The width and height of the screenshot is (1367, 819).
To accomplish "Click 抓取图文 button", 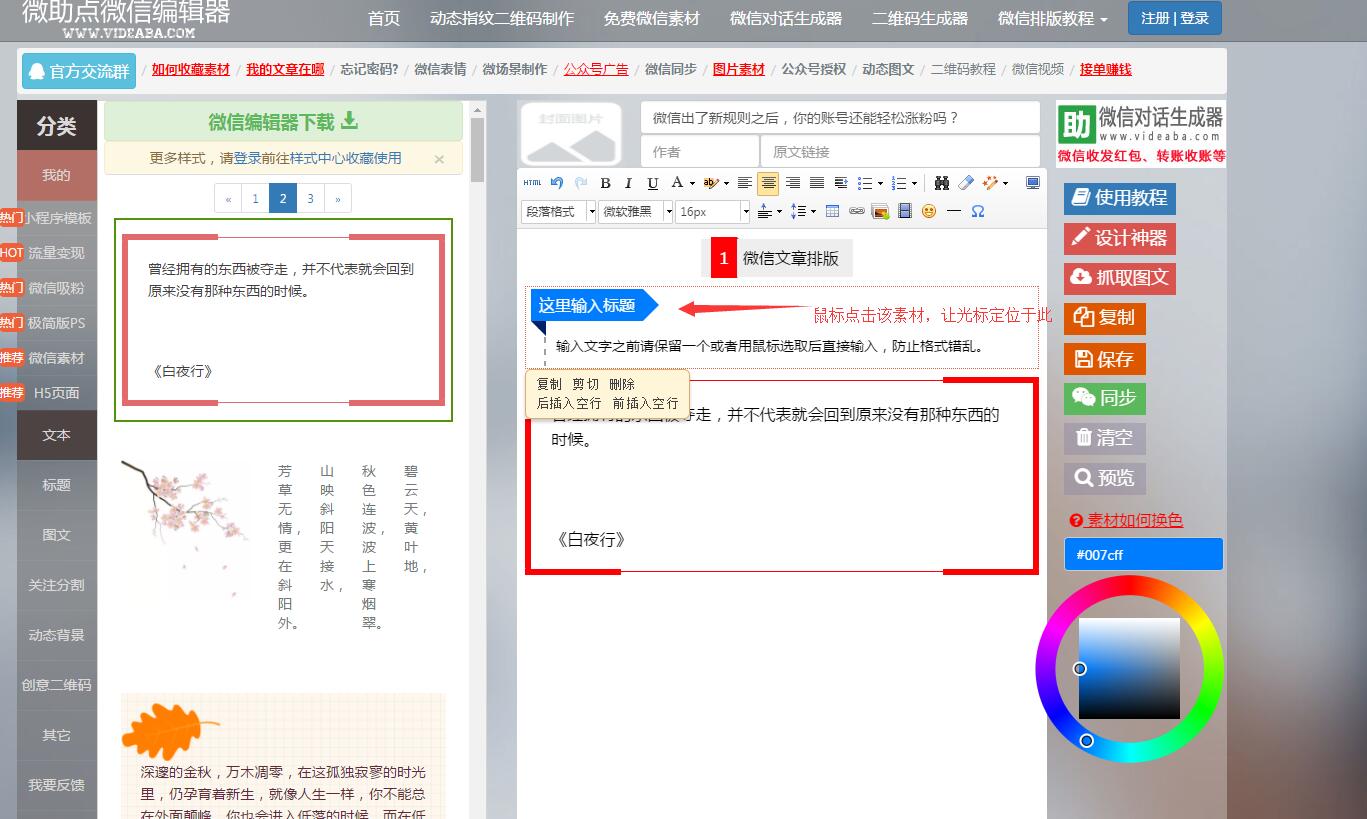I will pos(1120,278).
